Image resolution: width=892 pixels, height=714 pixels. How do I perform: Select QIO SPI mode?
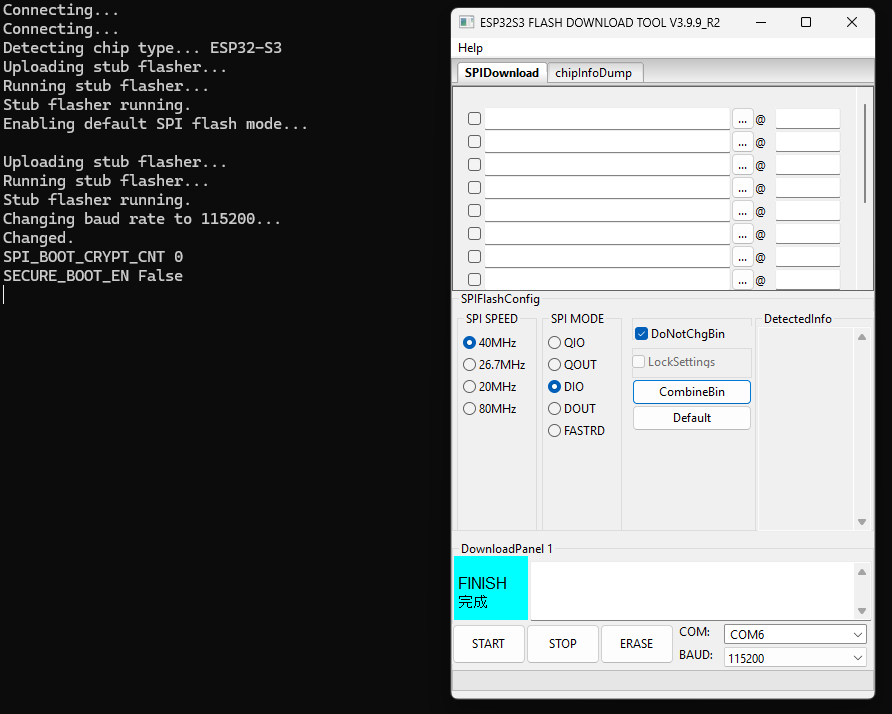point(566,342)
